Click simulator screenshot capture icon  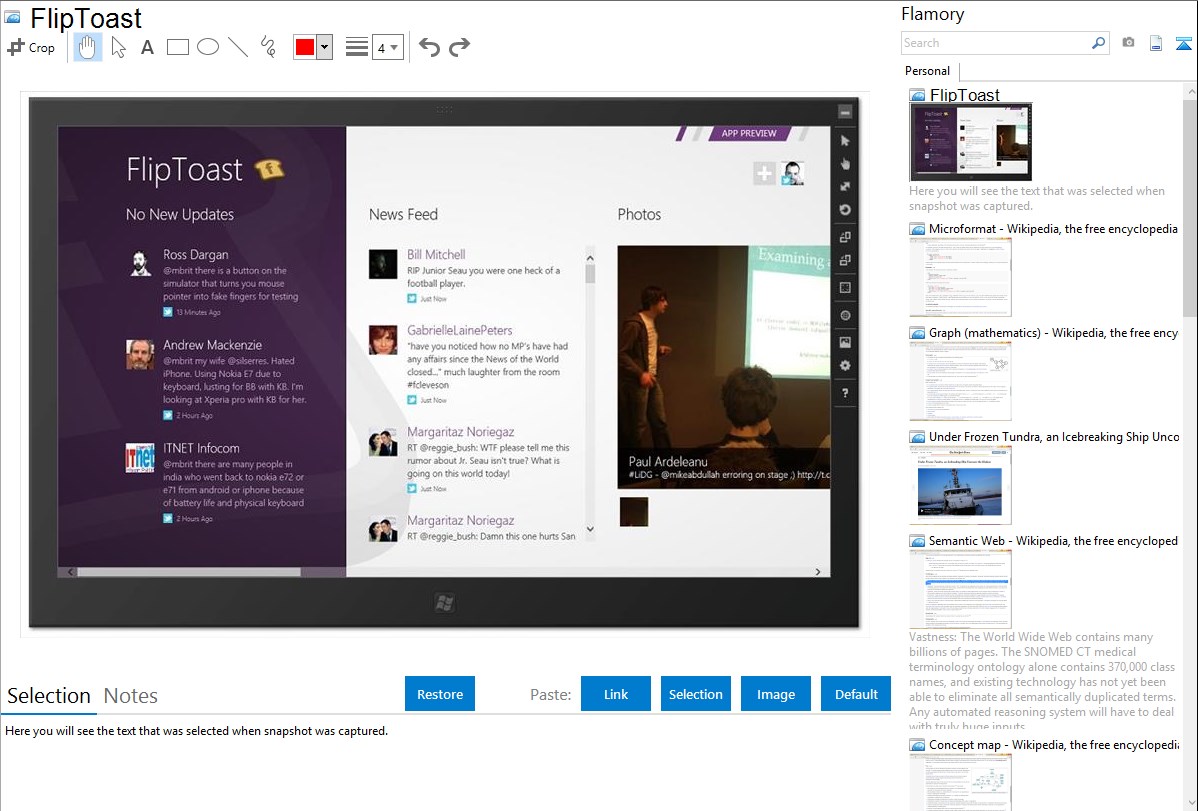(x=845, y=342)
